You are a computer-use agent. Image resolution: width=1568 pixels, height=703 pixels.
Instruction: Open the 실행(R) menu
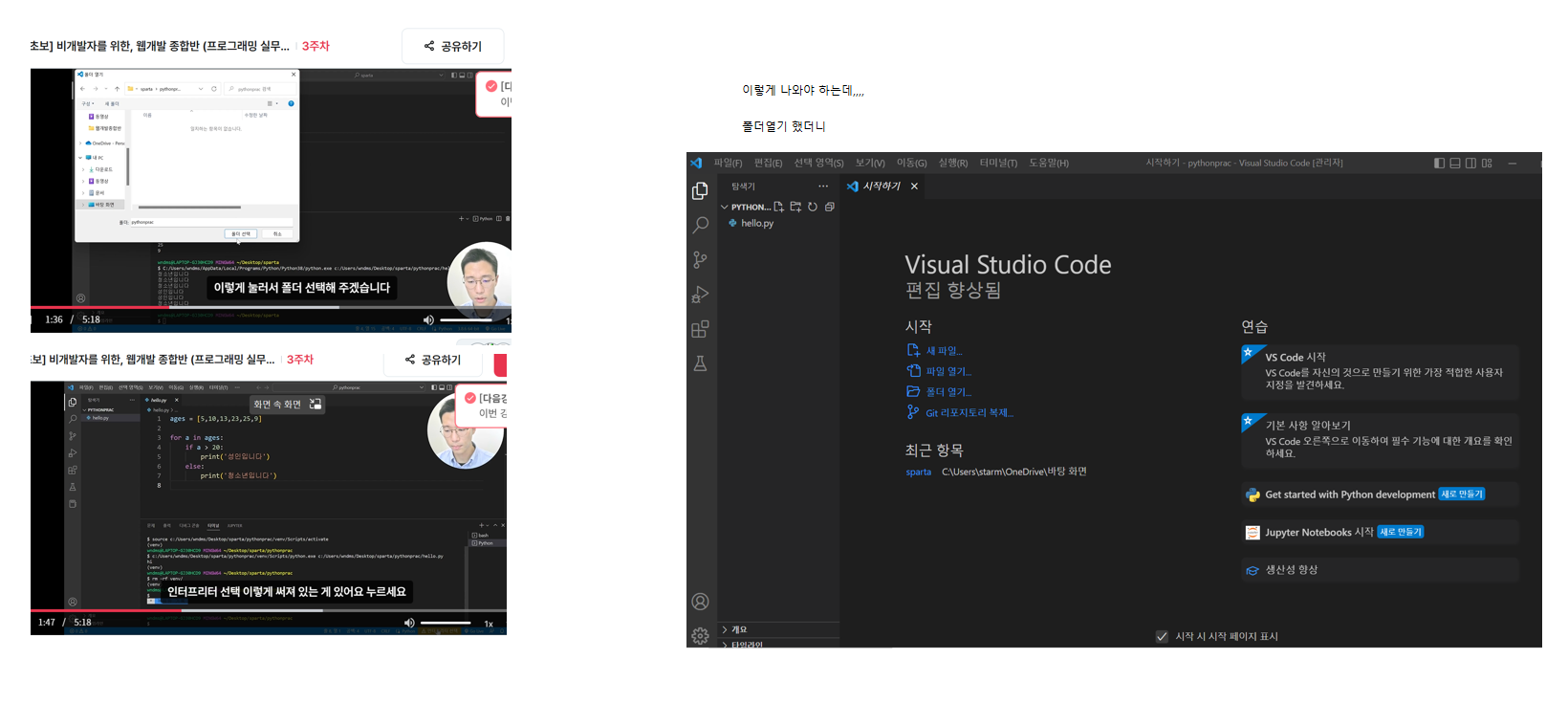pos(953,163)
